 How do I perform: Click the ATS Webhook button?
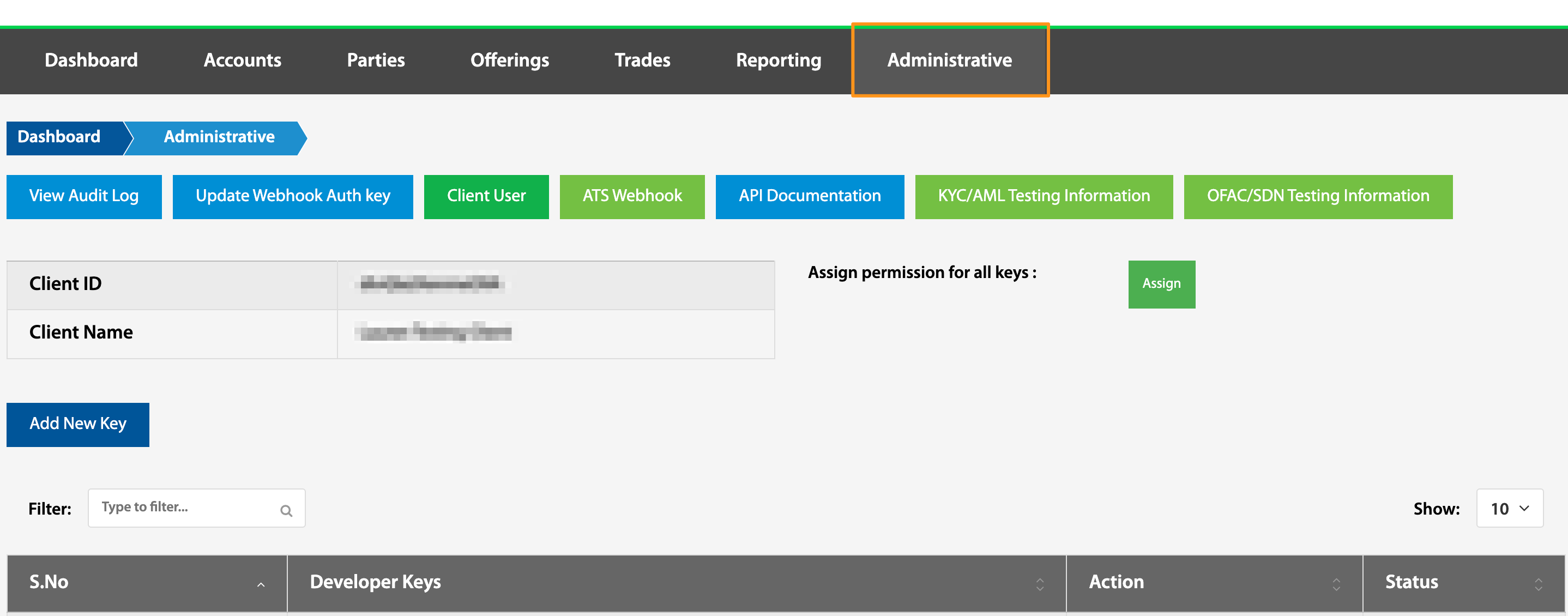coord(632,196)
